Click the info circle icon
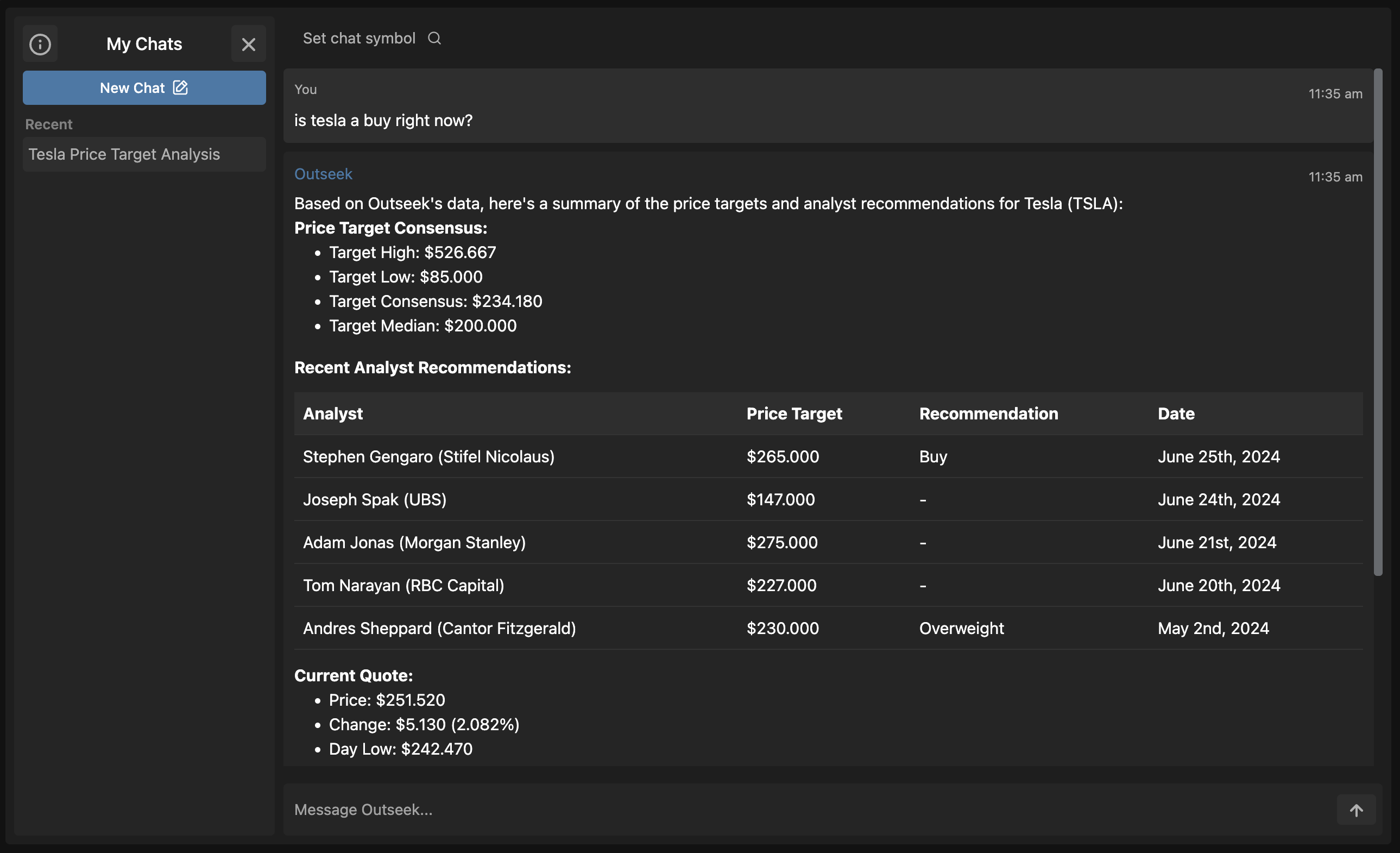The height and width of the screenshot is (853, 1400). click(x=40, y=44)
